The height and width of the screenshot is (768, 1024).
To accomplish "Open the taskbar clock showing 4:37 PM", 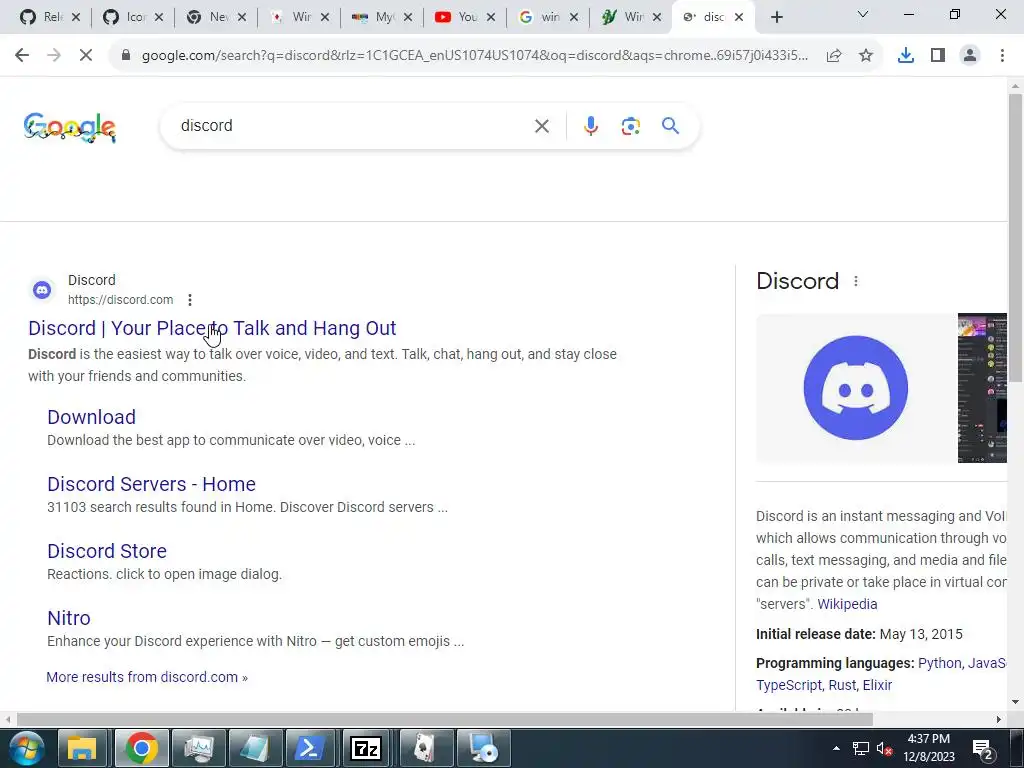I will [929, 748].
